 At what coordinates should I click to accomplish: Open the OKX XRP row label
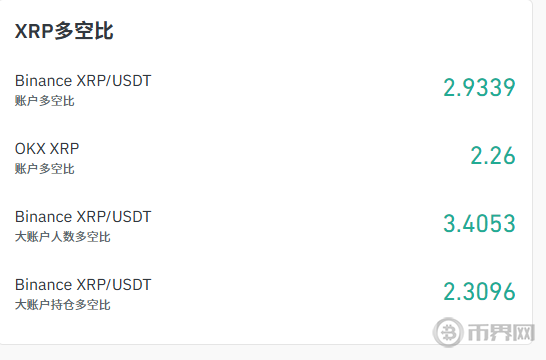click(47, 149)
